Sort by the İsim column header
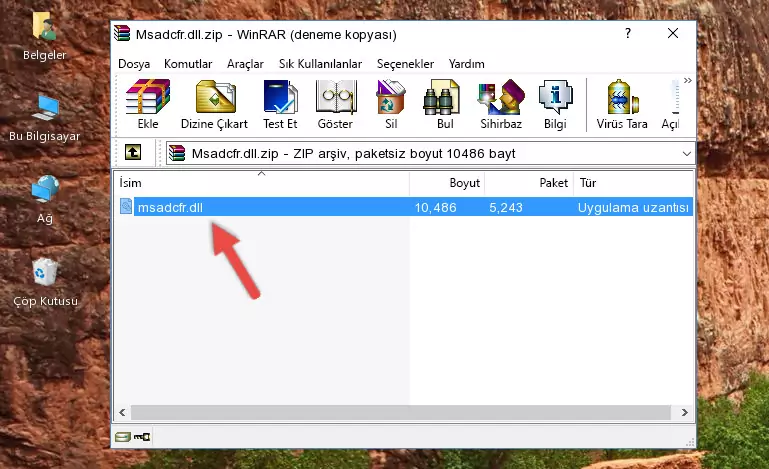 pyautogui.click(x=262, y=183)
